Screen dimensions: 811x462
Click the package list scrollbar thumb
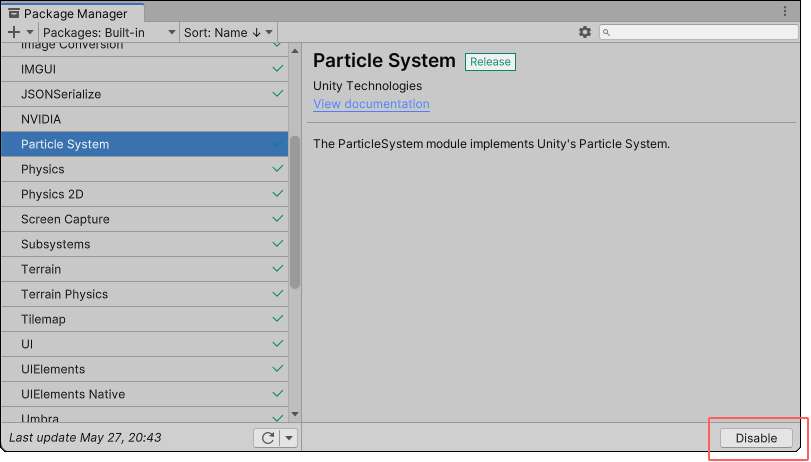pos(295,212)
